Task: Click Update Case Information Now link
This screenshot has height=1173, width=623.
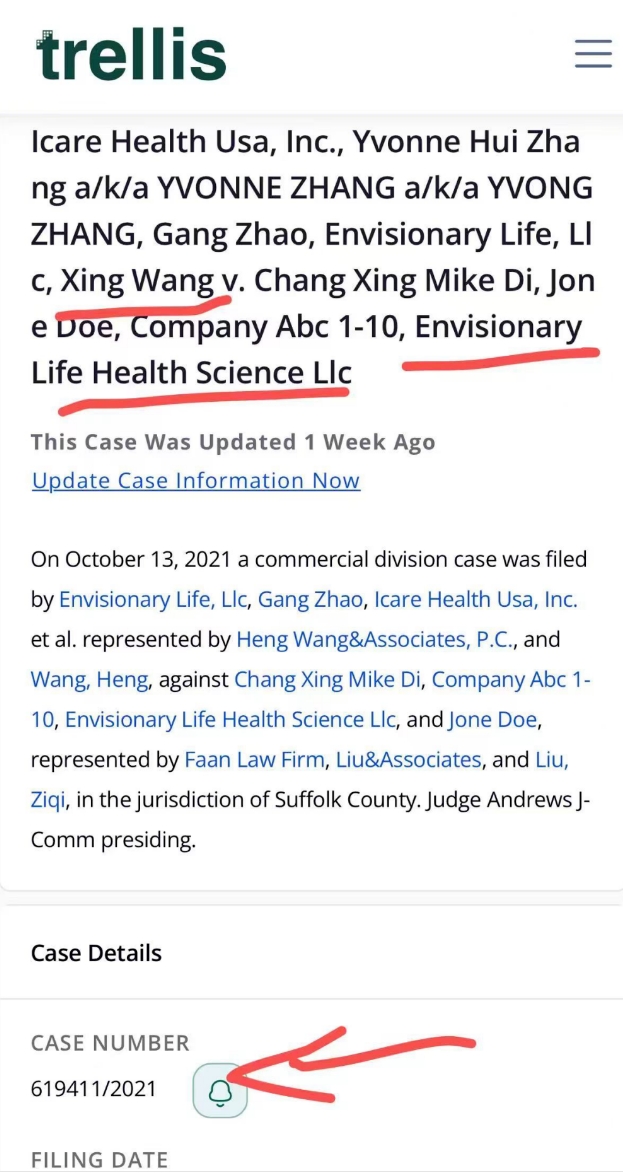Action: (x=196, y=481)
